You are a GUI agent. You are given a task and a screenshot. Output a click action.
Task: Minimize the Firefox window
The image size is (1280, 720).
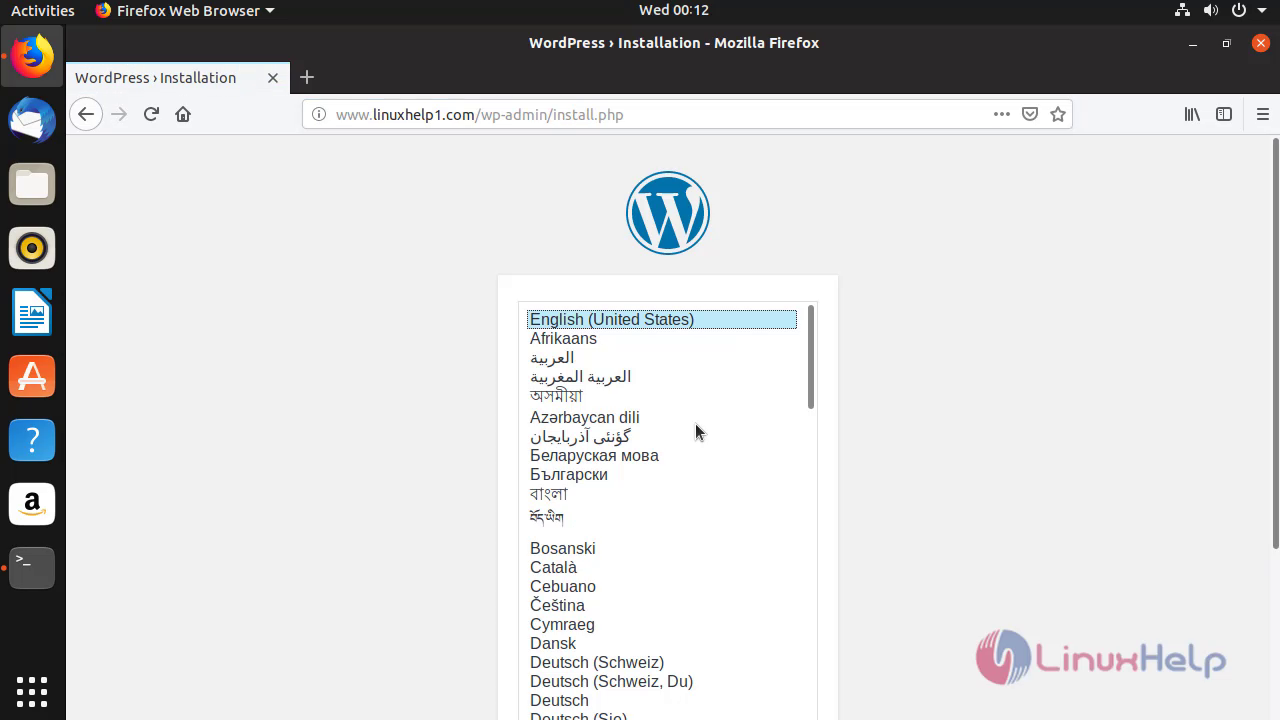1193,43
